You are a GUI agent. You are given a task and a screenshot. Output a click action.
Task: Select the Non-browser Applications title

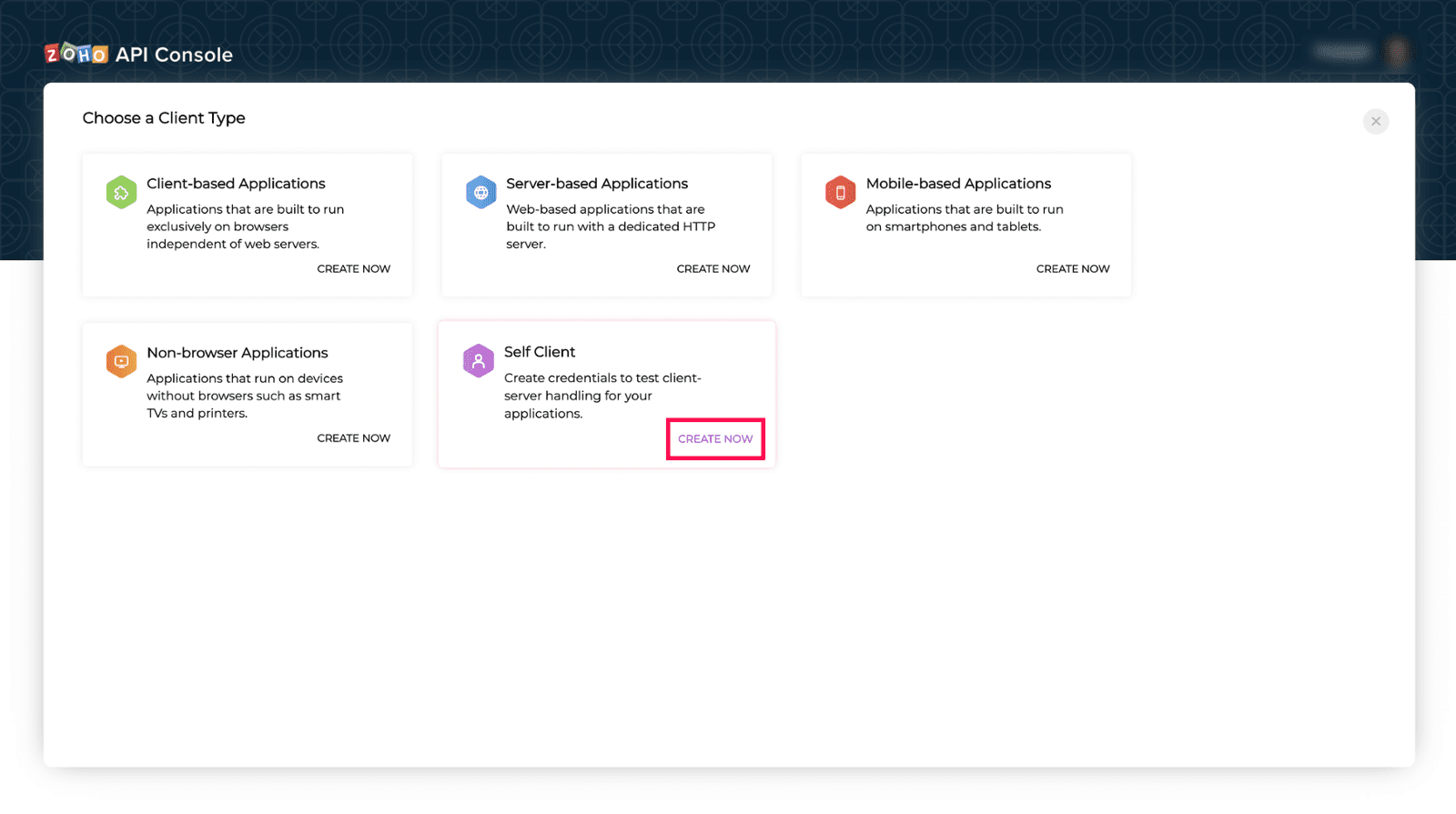click(x=238, y=353)
